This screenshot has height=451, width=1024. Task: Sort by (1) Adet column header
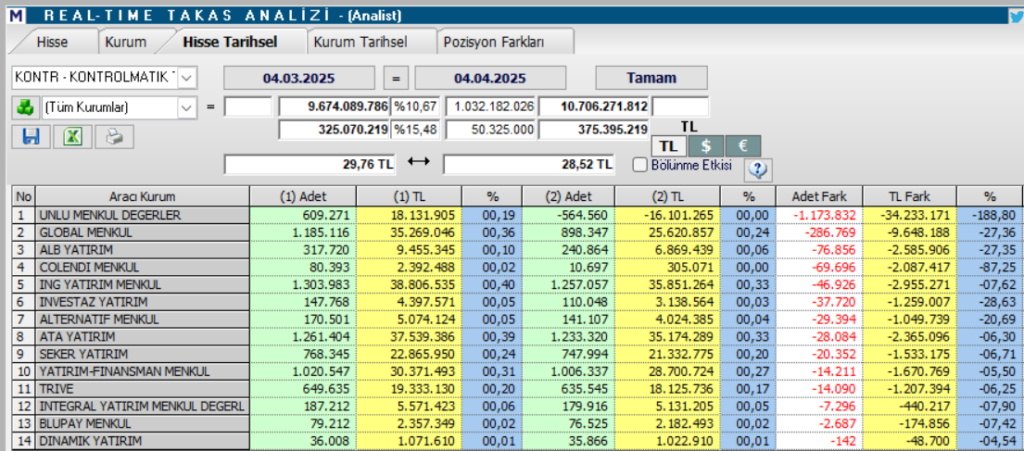pyautogui.click(x=303, y=196)
